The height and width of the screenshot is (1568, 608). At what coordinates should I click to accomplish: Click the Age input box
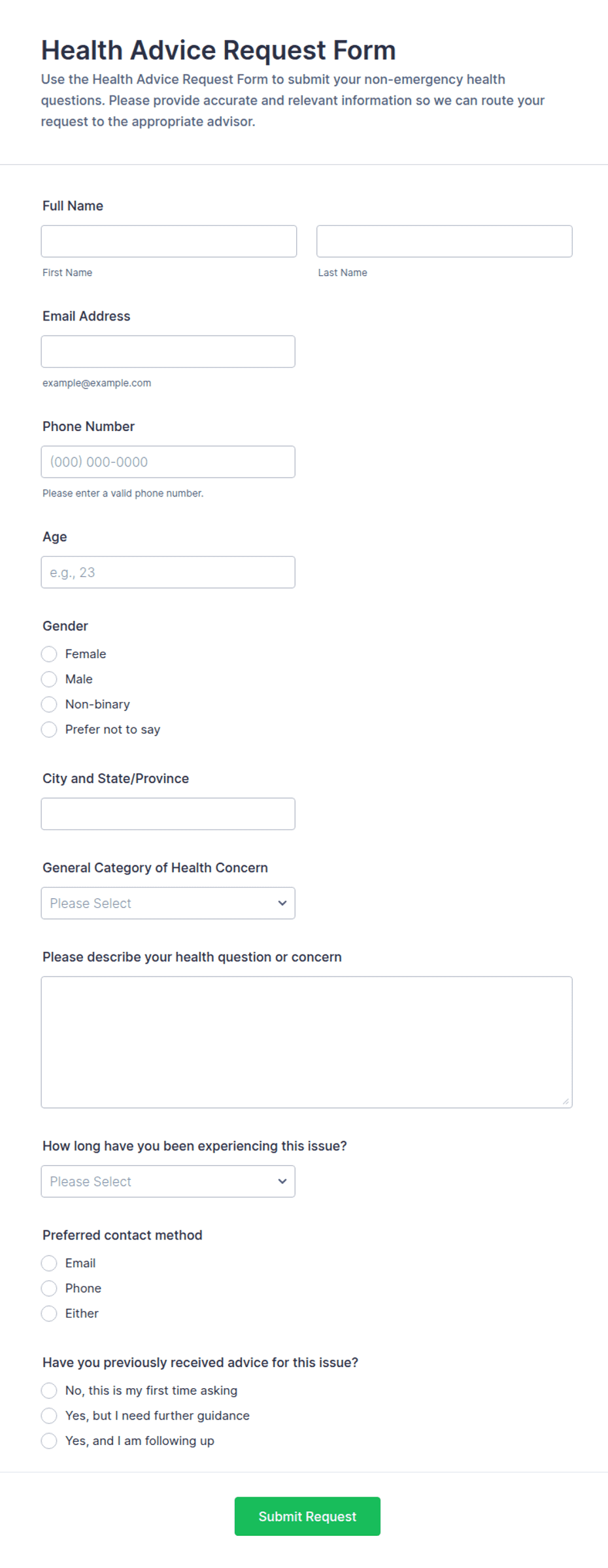168,572
